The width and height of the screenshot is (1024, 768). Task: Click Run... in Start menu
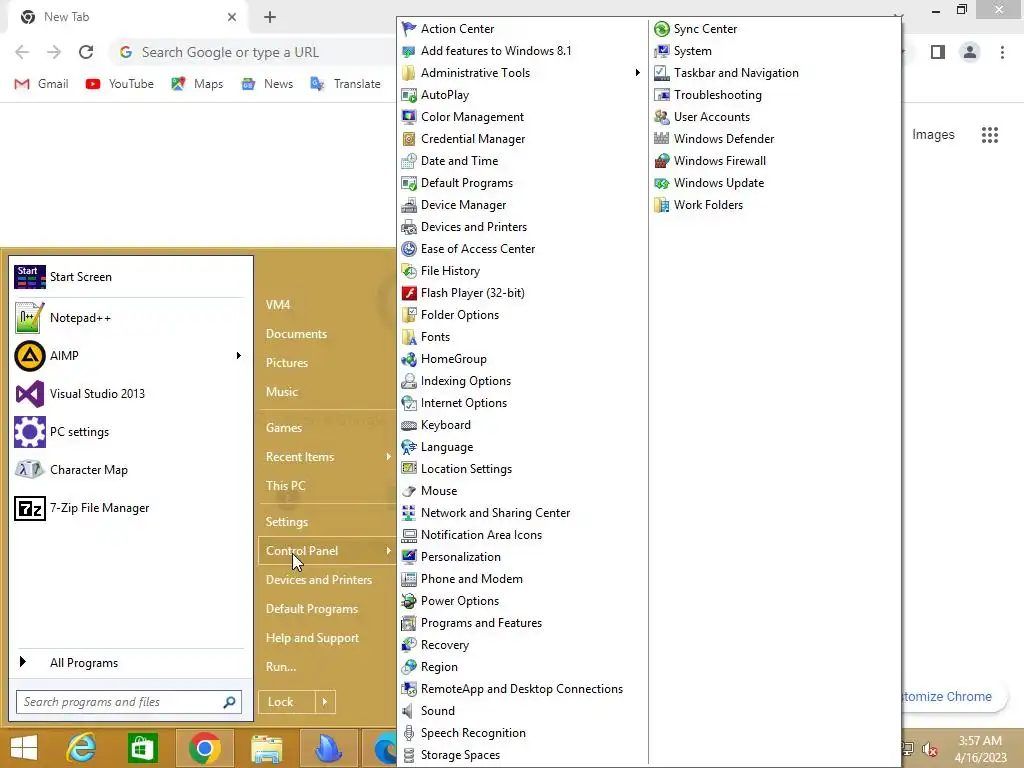(x=281, y=667)
